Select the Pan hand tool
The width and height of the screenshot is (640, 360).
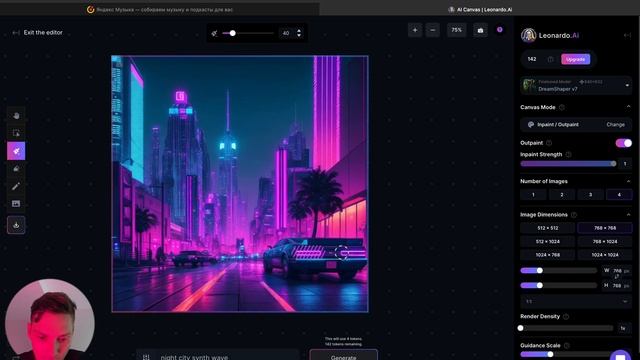pos(16,116)
